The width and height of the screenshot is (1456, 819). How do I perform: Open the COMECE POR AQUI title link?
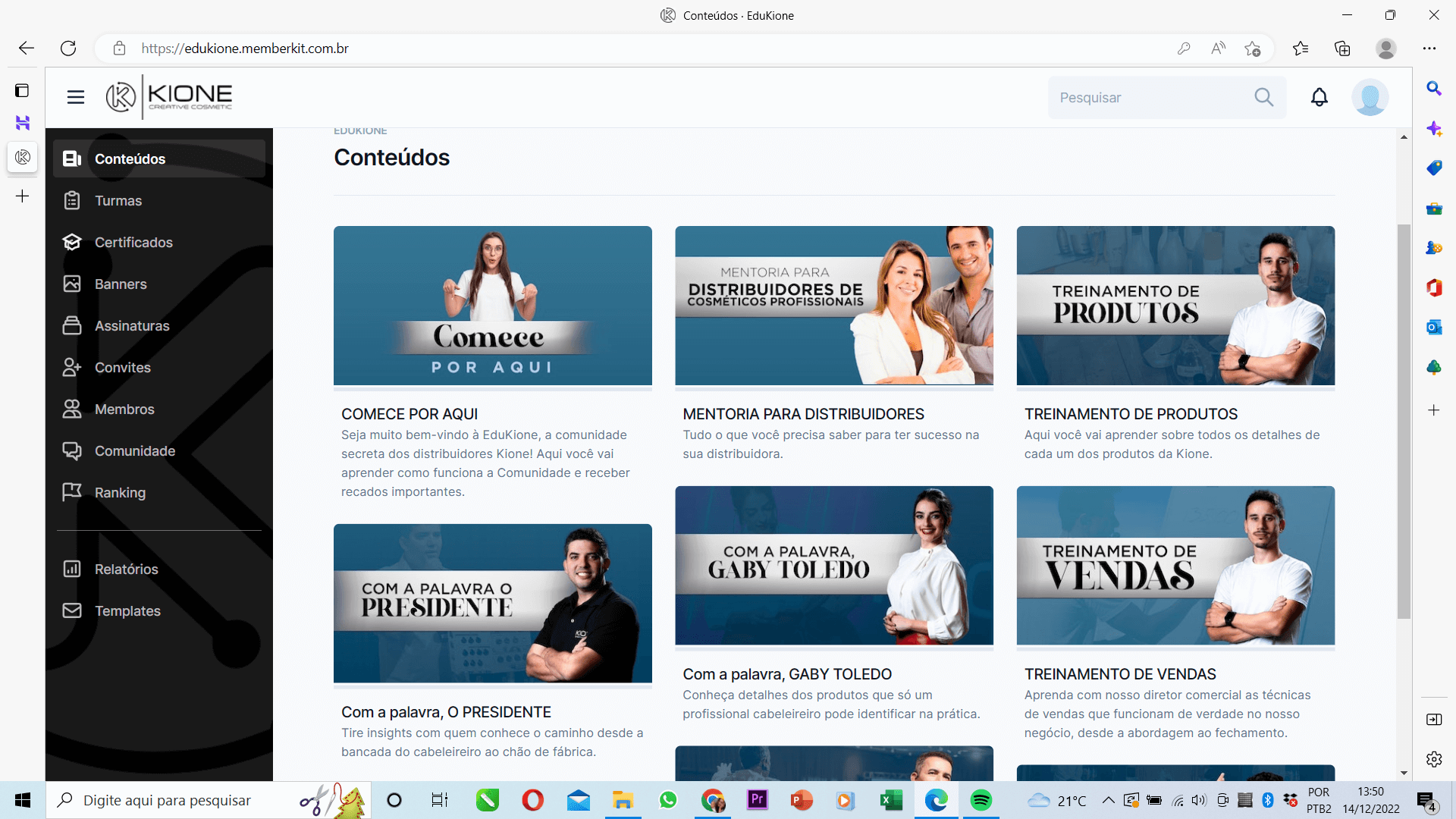409,414
